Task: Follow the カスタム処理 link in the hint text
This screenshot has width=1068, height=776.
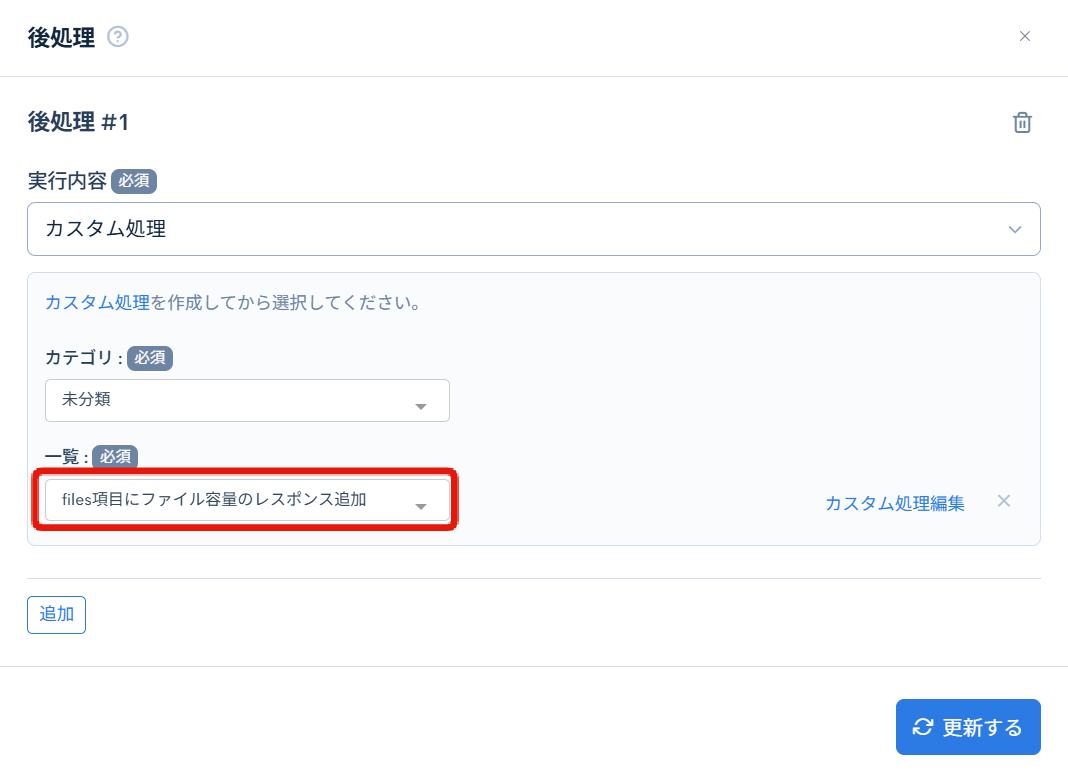Action: click(x=97, y=302)
